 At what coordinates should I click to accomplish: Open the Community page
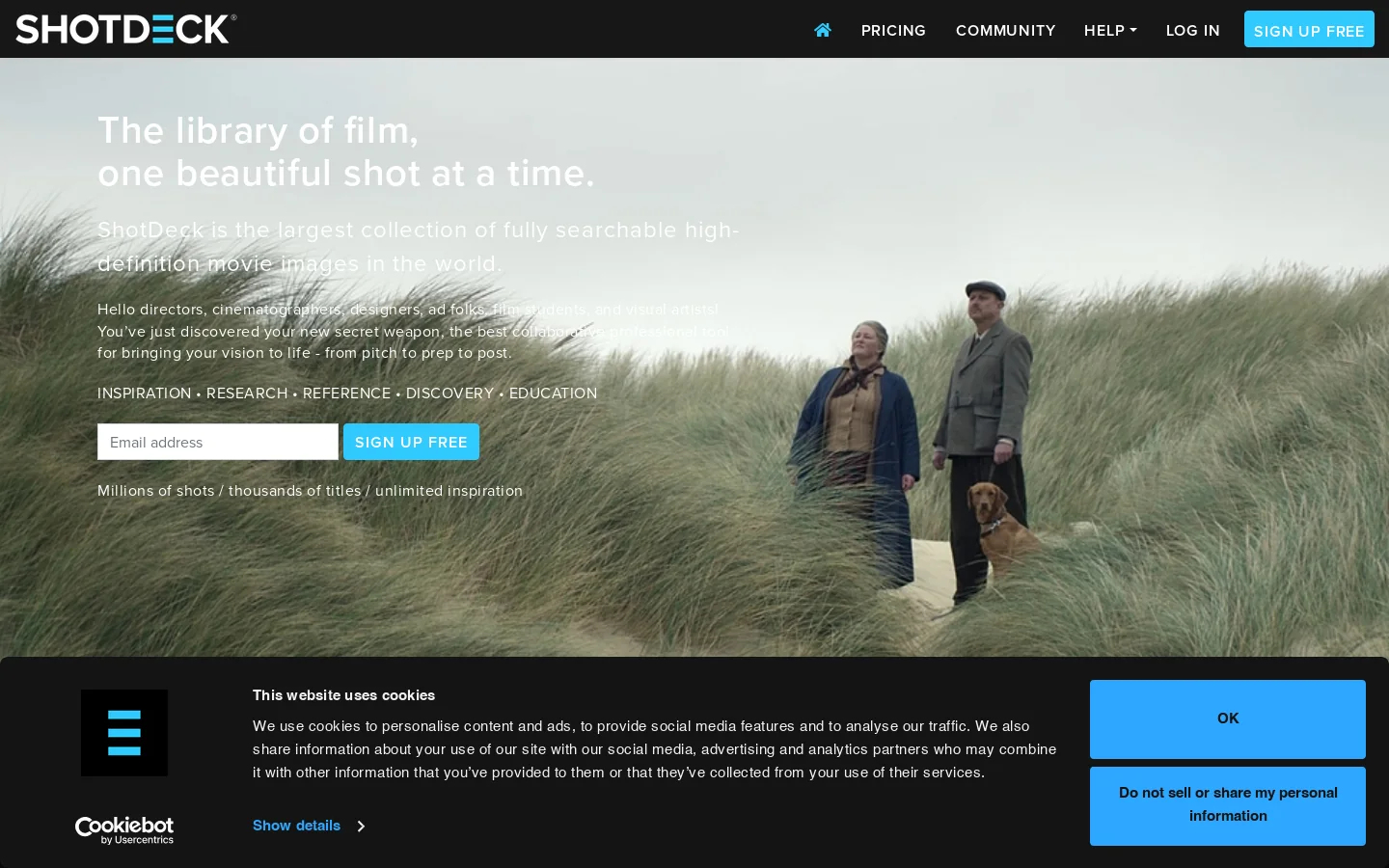tap(1005, 30)
